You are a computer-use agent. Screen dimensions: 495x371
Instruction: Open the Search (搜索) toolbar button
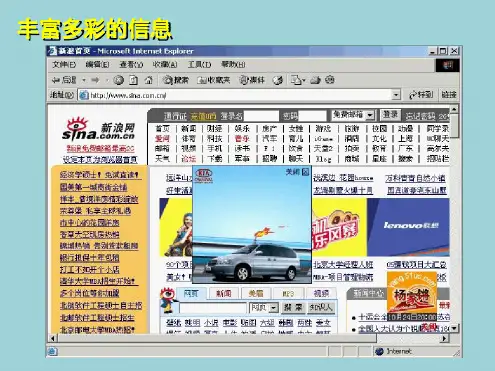click(175, 80)
